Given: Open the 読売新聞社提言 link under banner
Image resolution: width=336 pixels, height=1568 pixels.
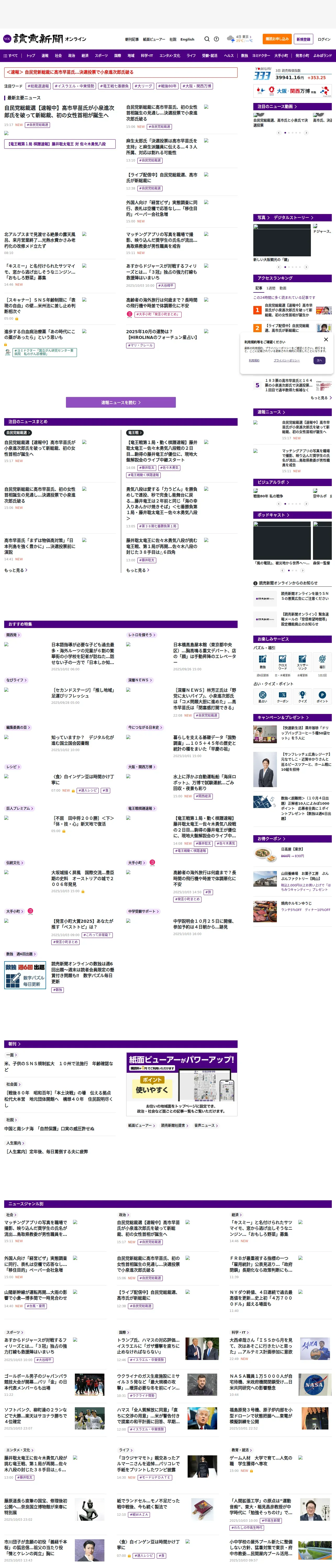Looking at the screenshot, I should coord(174,1126).
